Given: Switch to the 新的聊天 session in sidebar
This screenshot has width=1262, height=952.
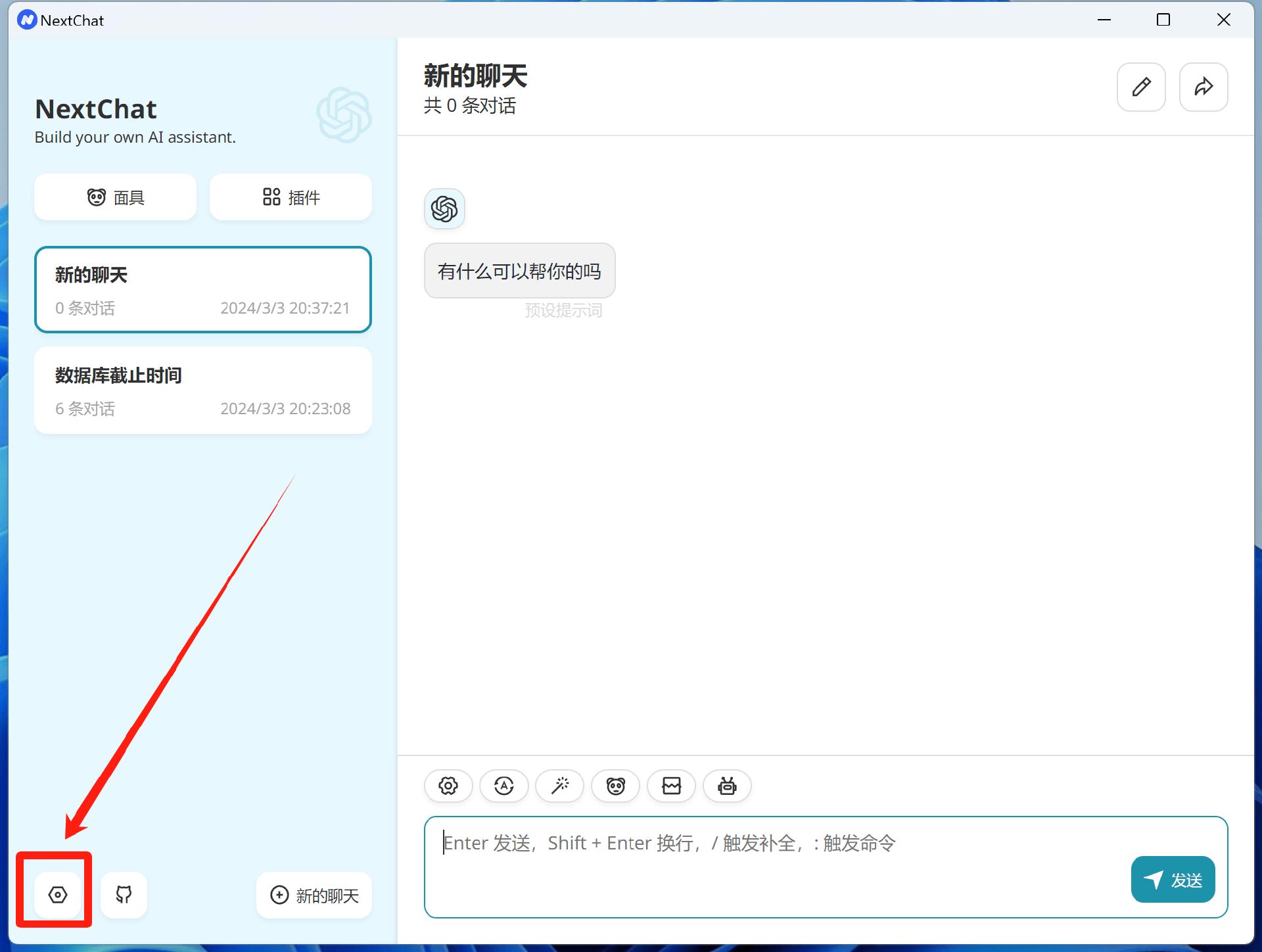Looking at the screenshot, I should point(202,289).
